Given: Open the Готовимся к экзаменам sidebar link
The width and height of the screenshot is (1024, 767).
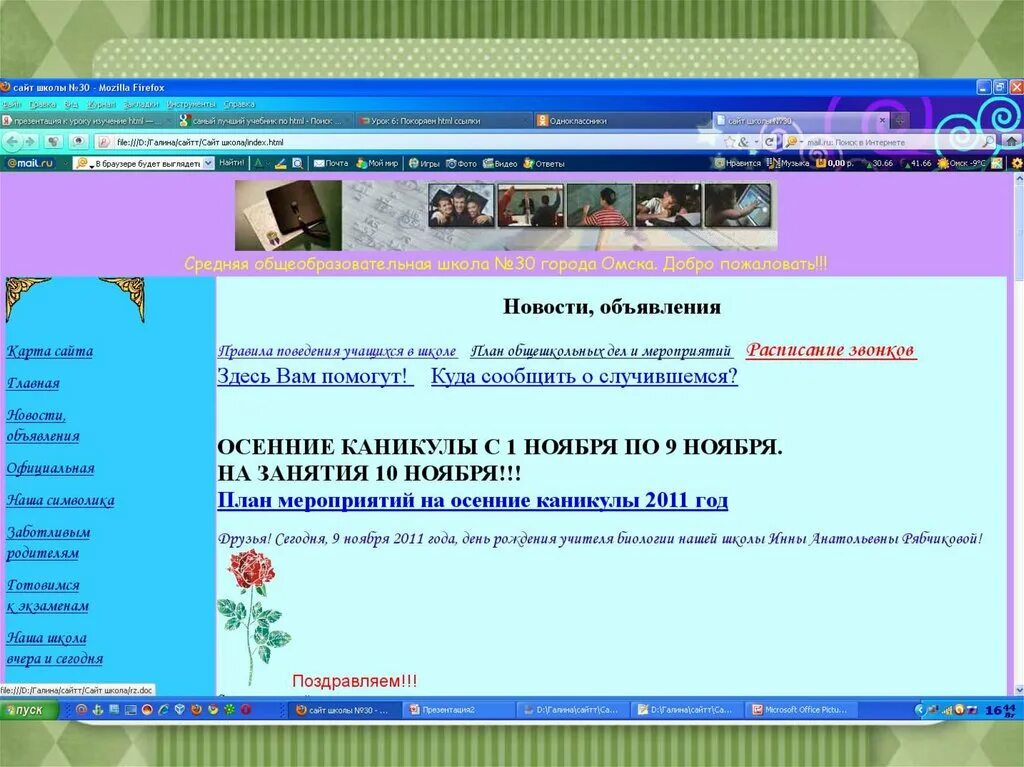Looking at the screenshot, I should point(48,595).
